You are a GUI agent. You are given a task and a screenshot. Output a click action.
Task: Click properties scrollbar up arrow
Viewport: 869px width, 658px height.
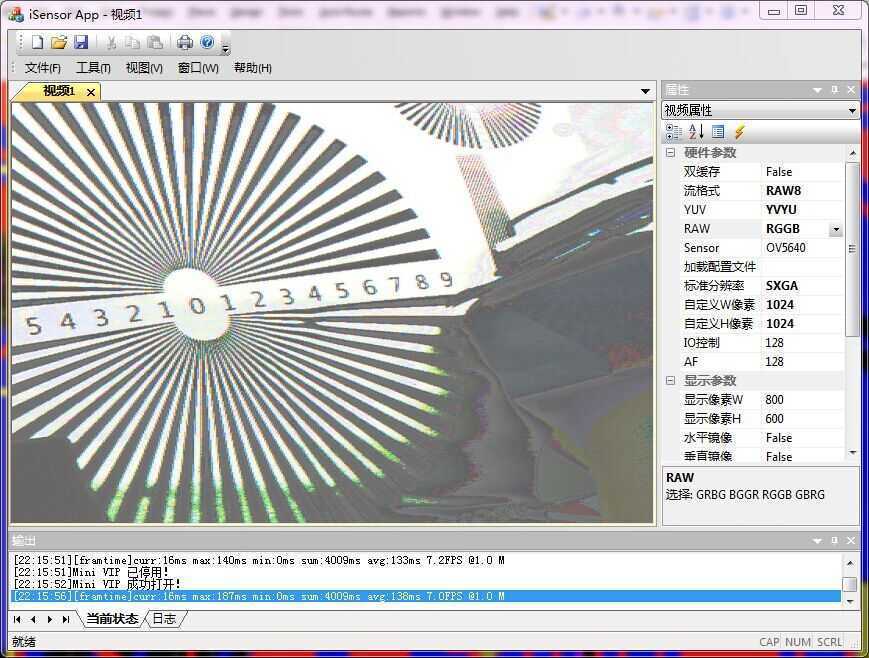point(852,152)
